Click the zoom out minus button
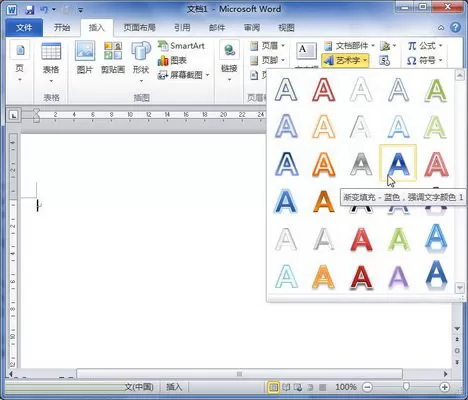Image resolution: width=468 pixels, height=400 pixels. [367, 387]
